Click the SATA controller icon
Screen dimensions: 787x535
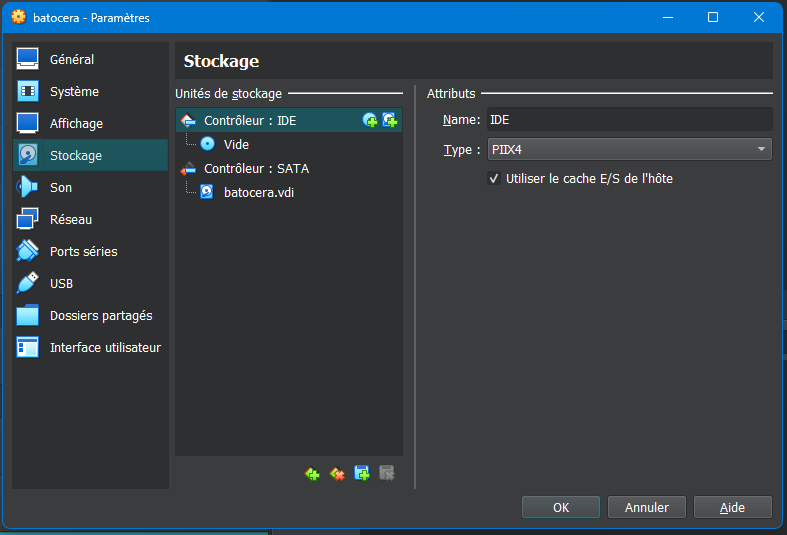[x=188, y=169]
